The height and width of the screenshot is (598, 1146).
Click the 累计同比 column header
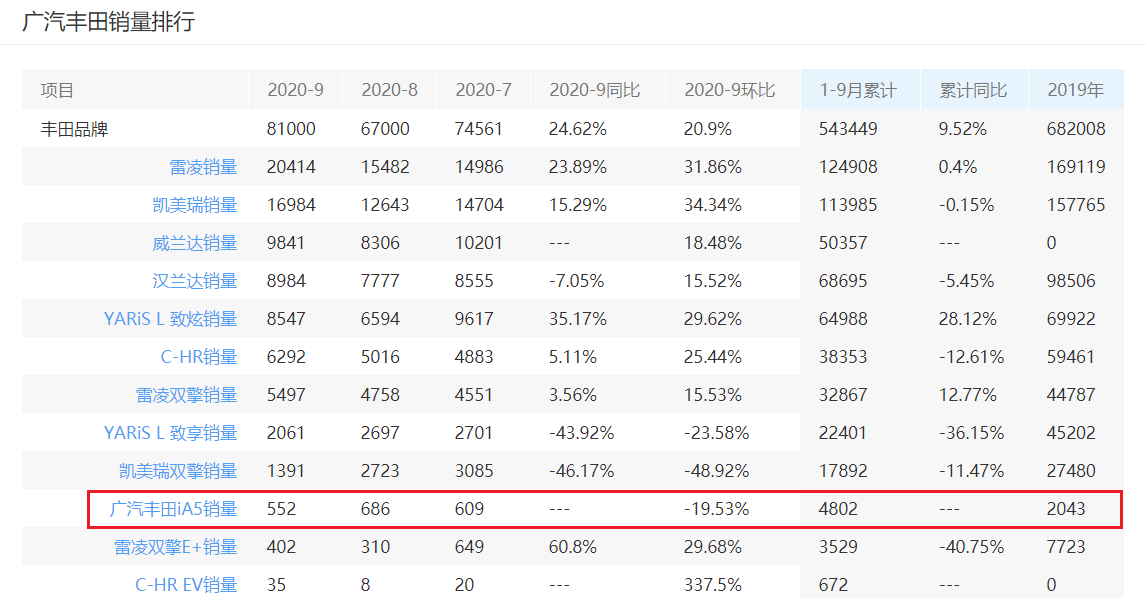[972, 90]
